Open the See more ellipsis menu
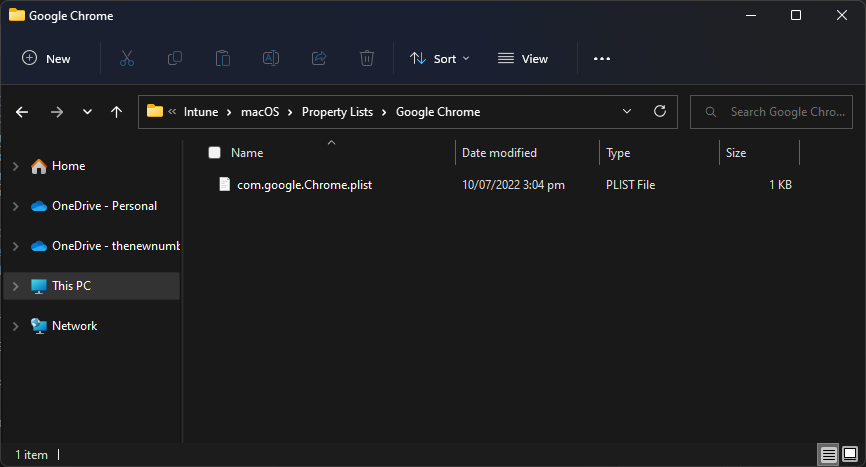The width and height of the screenshot is (866, 467). 602,59
